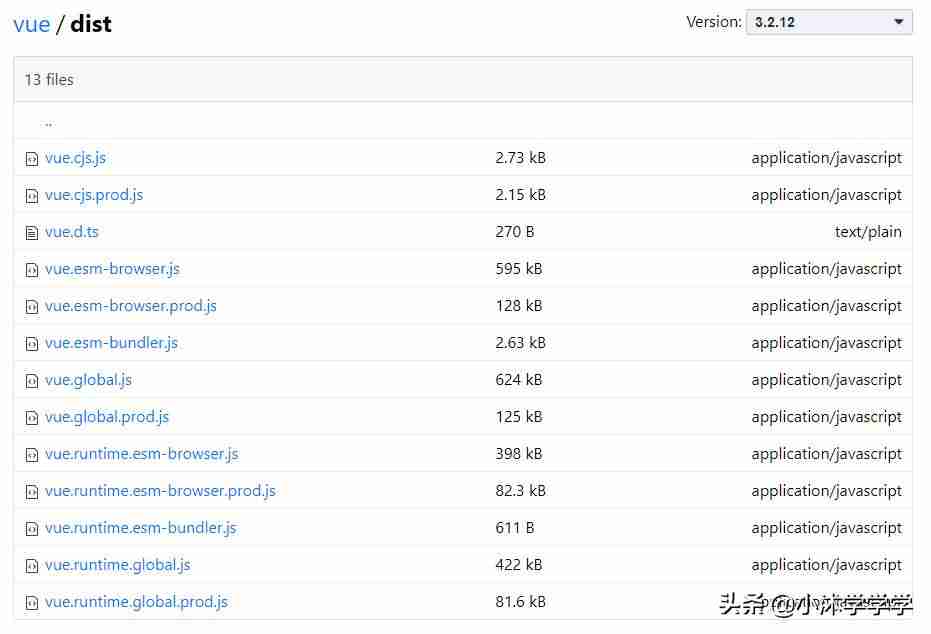Screen dimensions: 931x634
Task: Open the vue.esm-bundler.js file link
Action: [111, 343]
